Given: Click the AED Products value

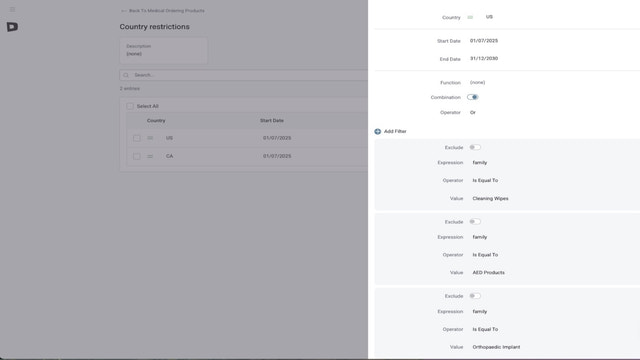Looking at the screenshot, I should point(489,272).
